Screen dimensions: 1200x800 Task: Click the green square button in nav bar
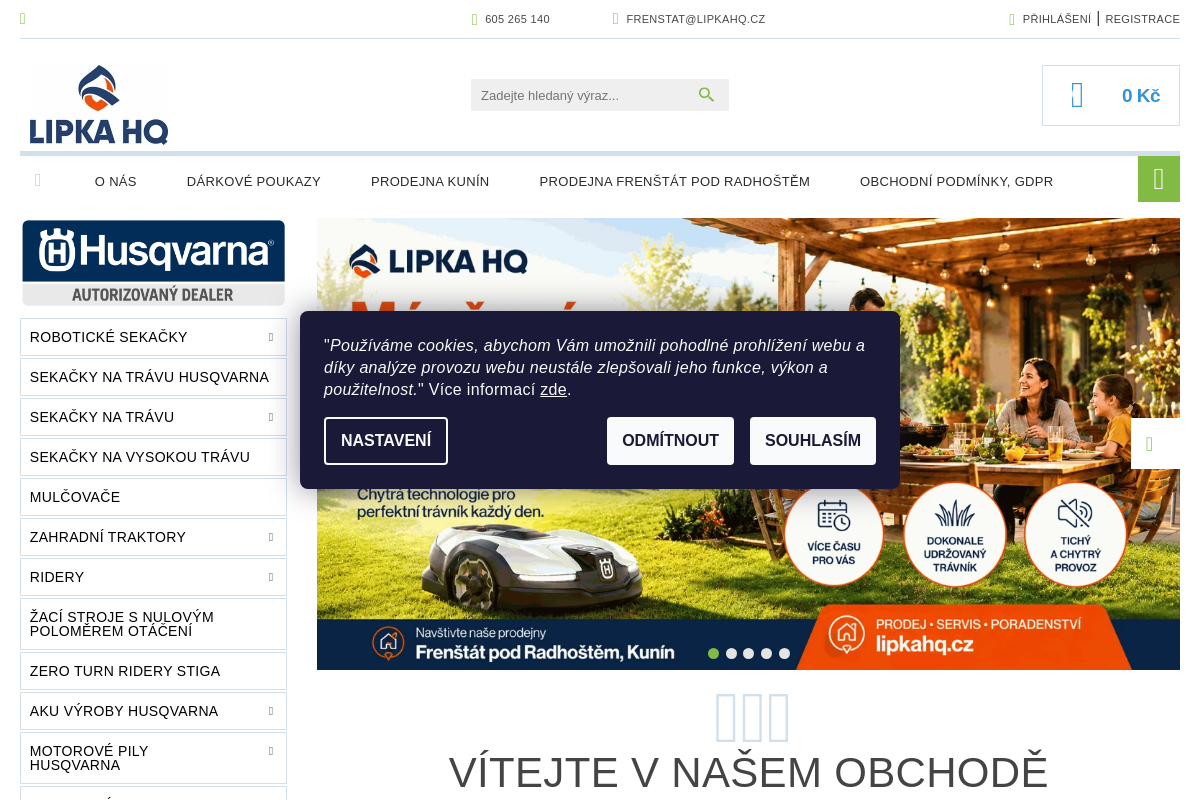tap(1159, 179)
